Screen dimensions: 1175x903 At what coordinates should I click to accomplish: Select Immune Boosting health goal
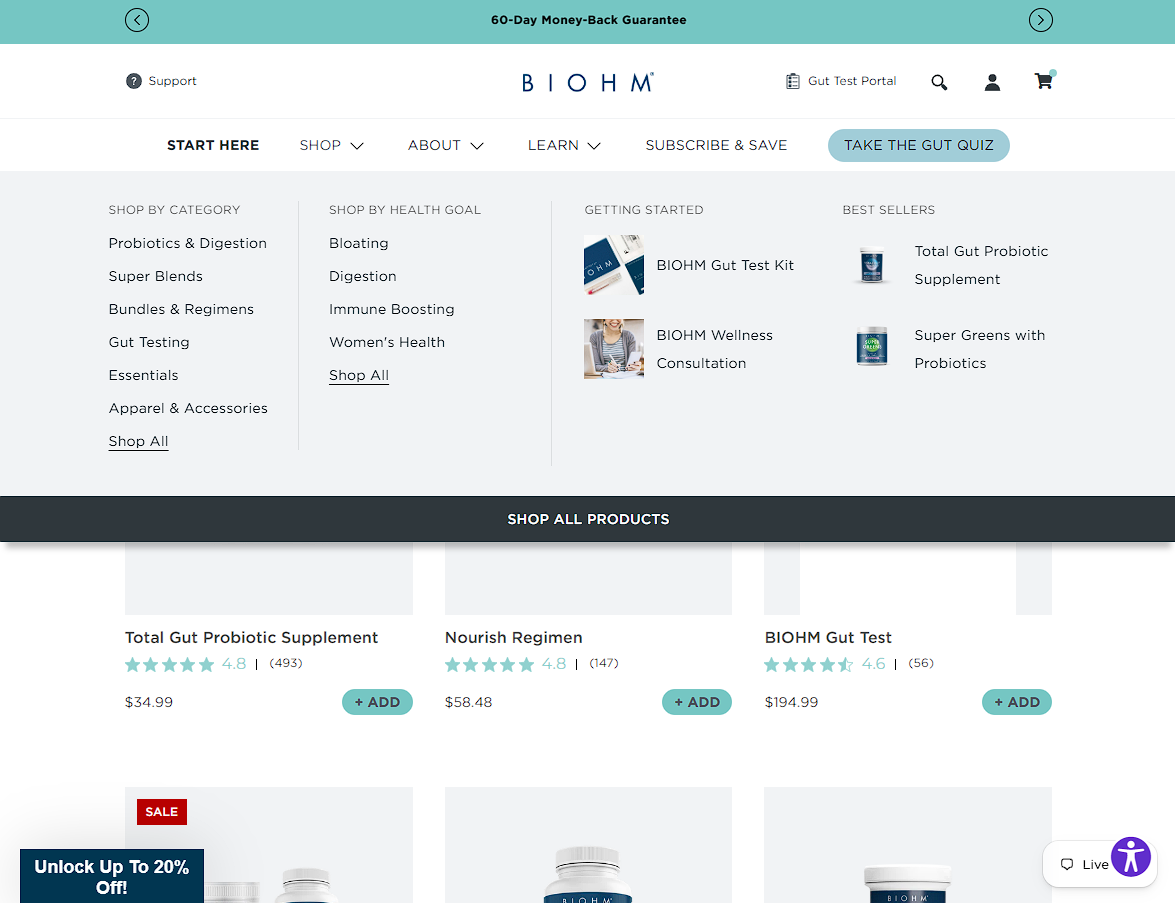[x=391, y=309]
